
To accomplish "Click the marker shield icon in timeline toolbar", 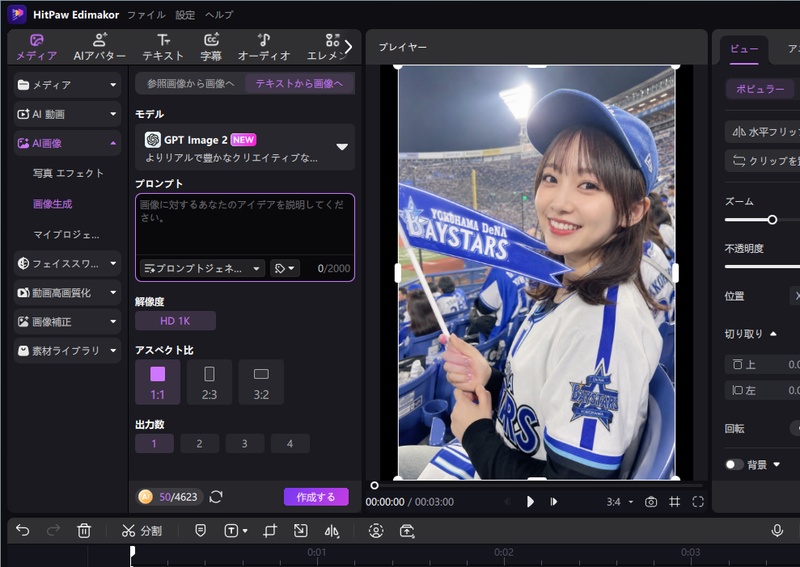I will [201, 531].
